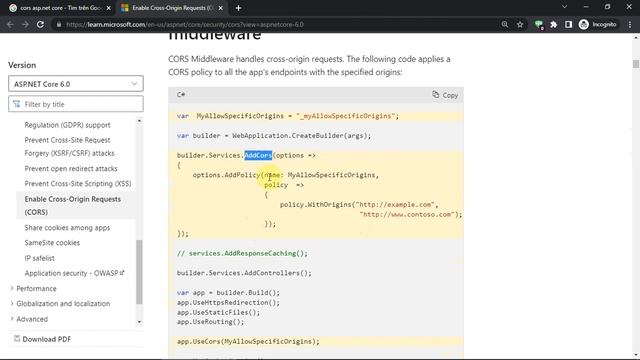Viewport: 640px width, 360px height.
Task: Click the app.UseRouting() code line
Action: pyautogui.click(x=210, y=322)
